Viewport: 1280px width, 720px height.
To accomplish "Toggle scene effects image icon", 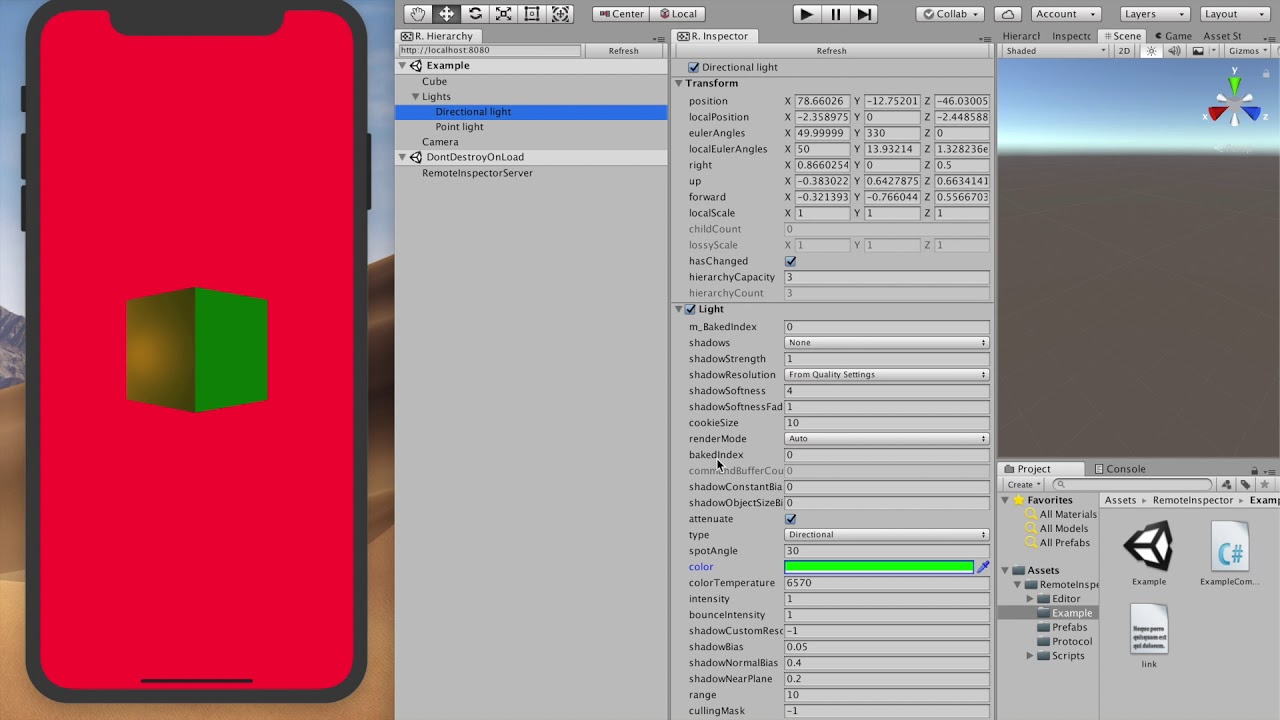I will click(1197, 51).
